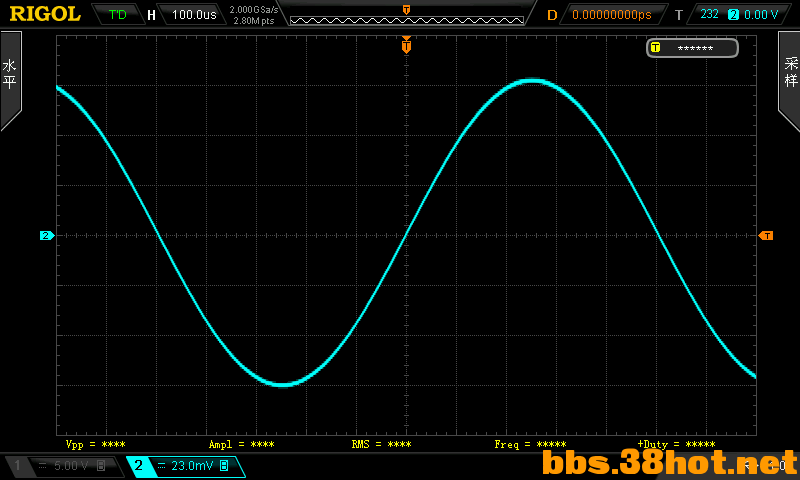Click the orange D delay icon
This screenshot has height=480, width=800.
(552, 15)
